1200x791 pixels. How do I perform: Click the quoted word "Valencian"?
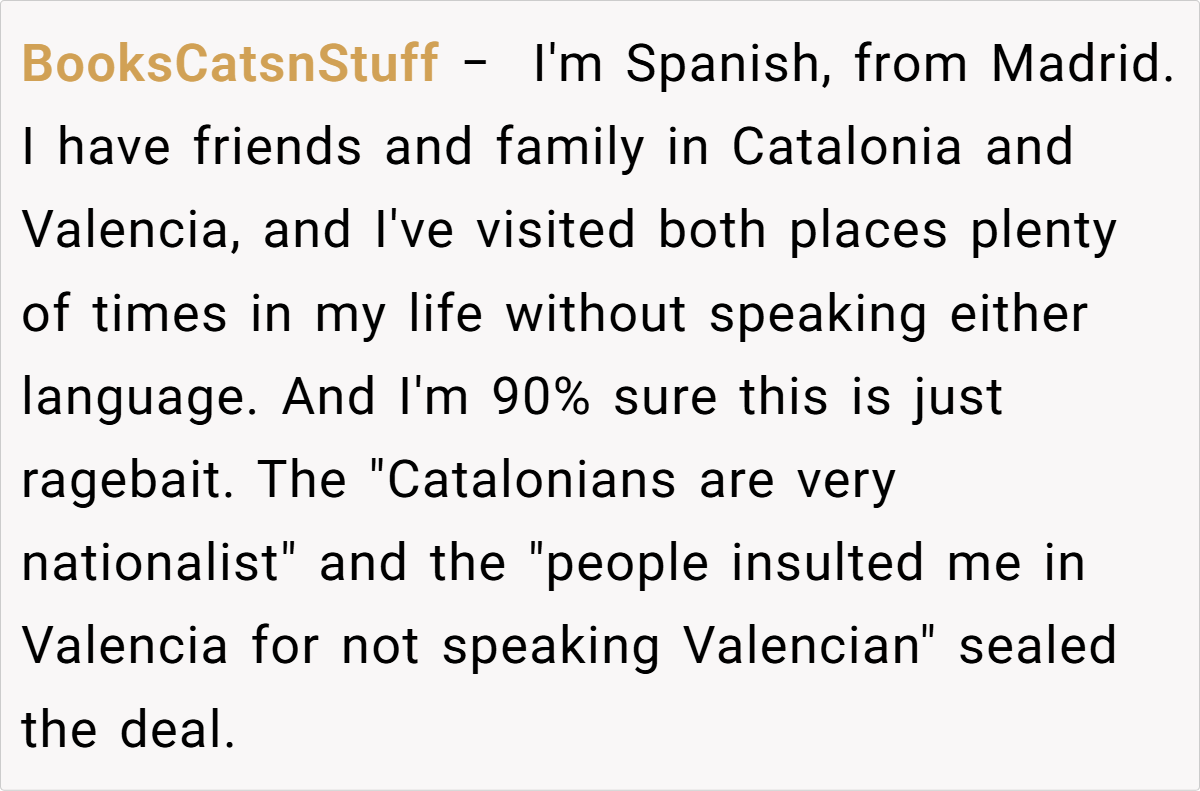808,646
